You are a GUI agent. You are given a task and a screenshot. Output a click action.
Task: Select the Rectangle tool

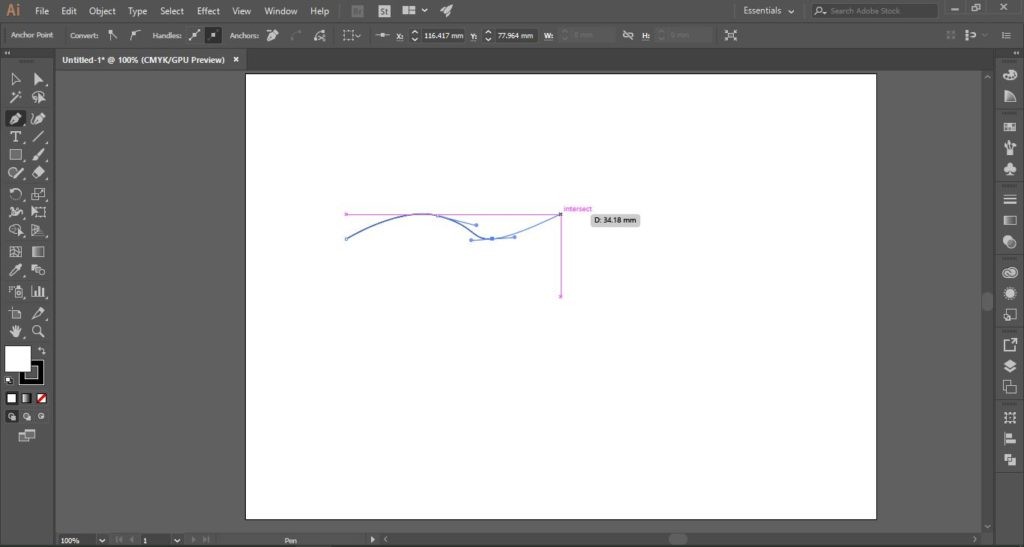coord(16,155)
